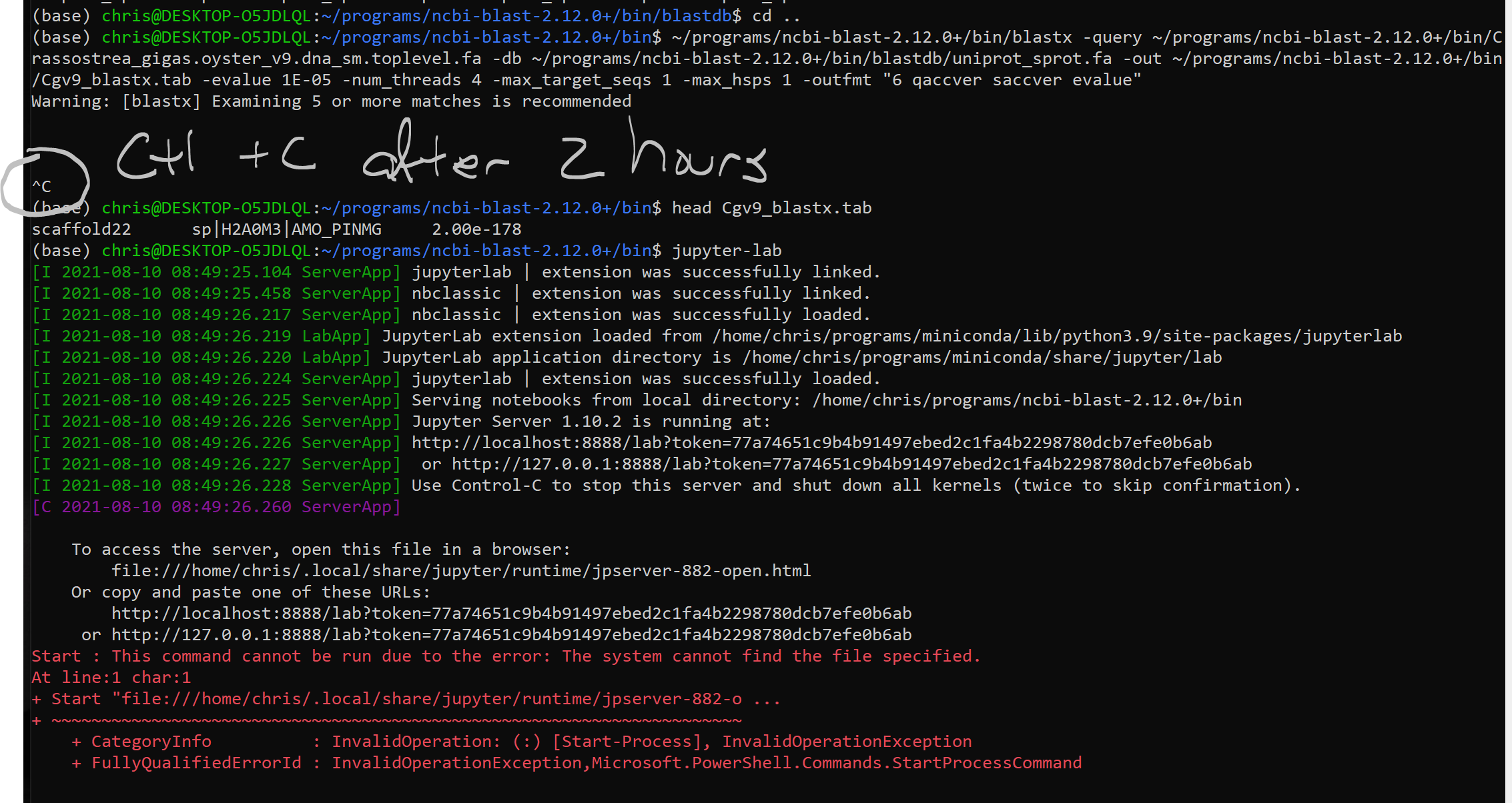1512x803 pixels.
Task: Click 'At line:1 char:1' error text
Action: tap(111, 678)
